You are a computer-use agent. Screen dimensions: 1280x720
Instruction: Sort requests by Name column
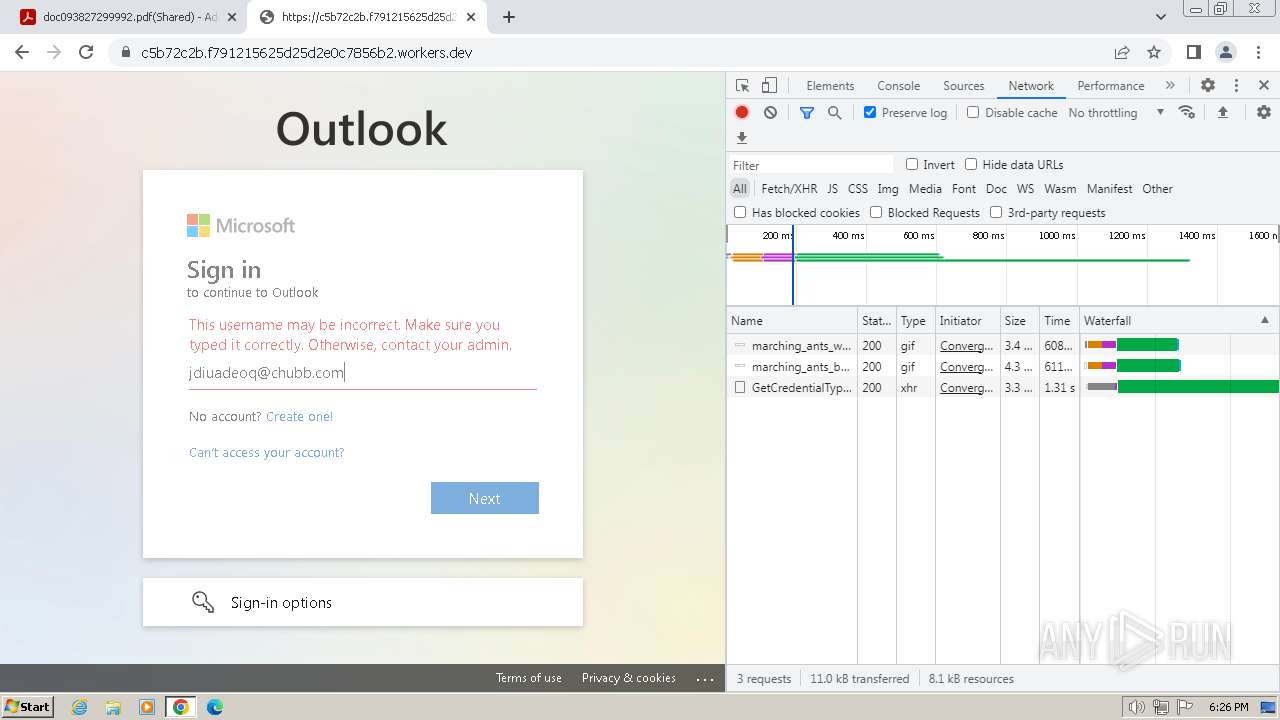click(x=792, y=320)
